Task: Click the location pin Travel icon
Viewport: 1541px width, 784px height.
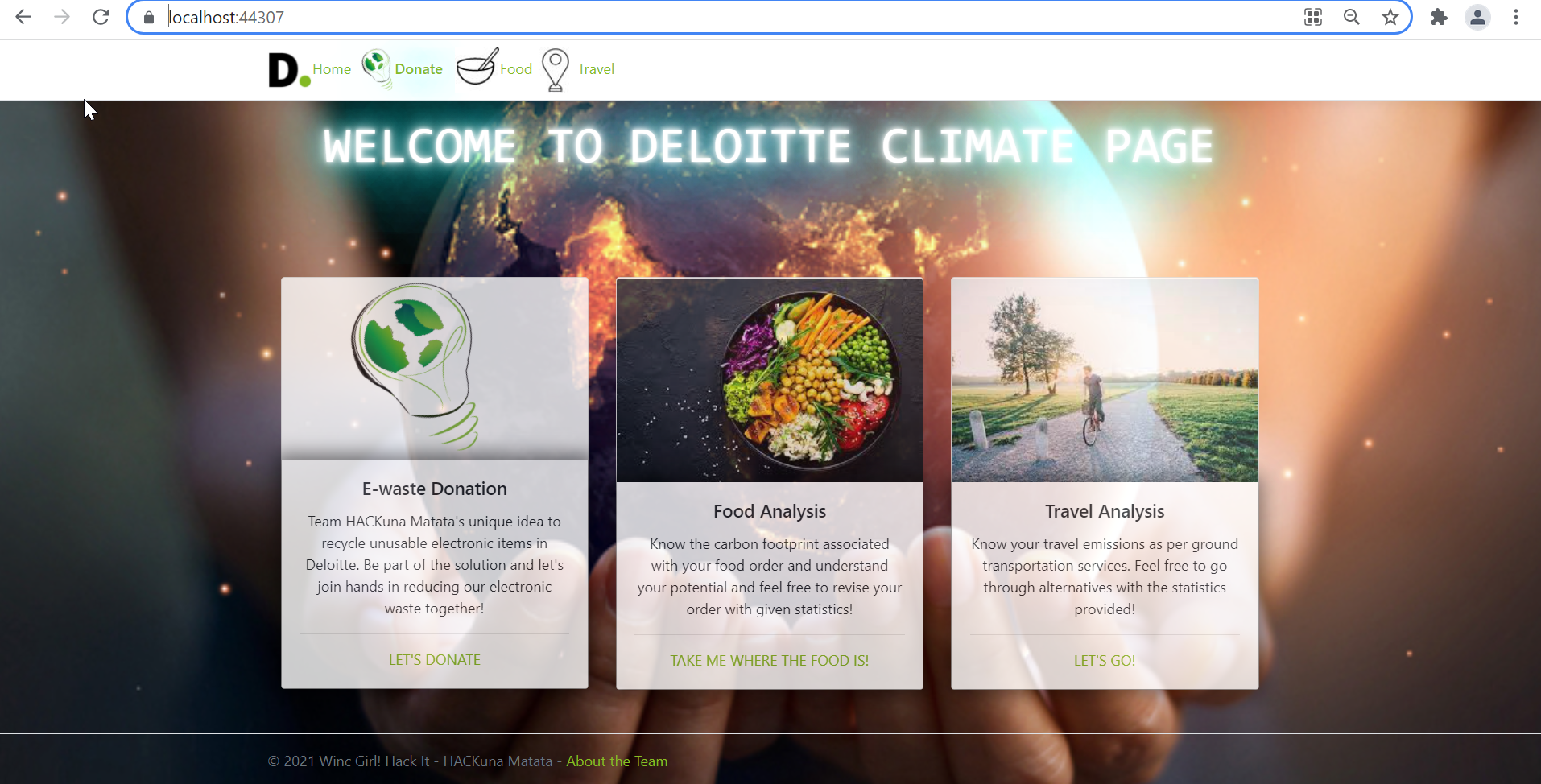Action: pos(556,70)
